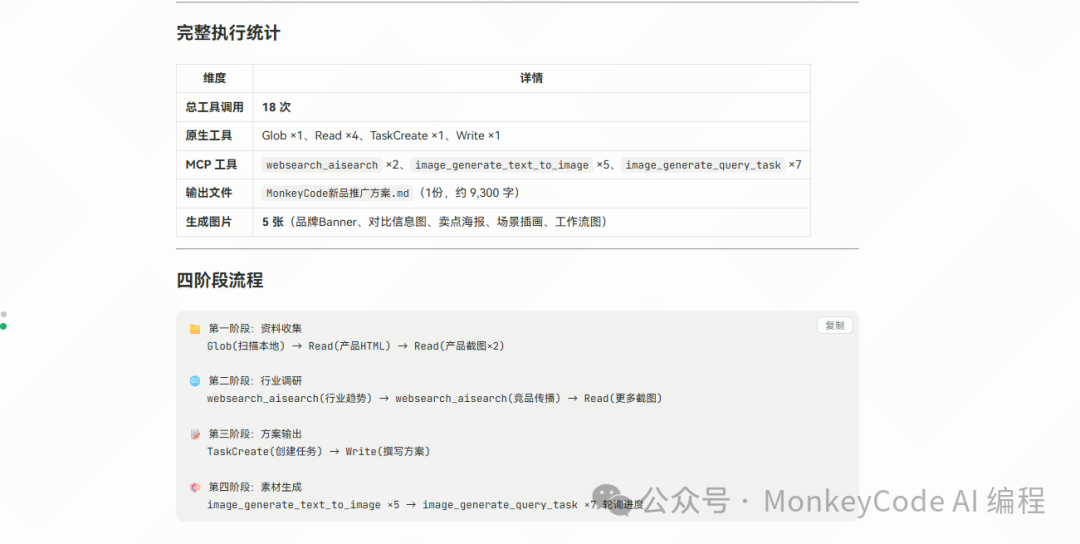Screen dimensions: 1080x544
Task: Click the 四阶段流程 heading
Action: tap(220, 280)
